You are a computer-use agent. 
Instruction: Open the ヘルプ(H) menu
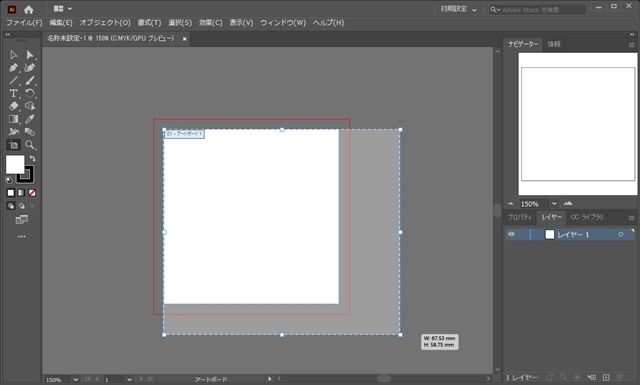click(x=328, y=23)
